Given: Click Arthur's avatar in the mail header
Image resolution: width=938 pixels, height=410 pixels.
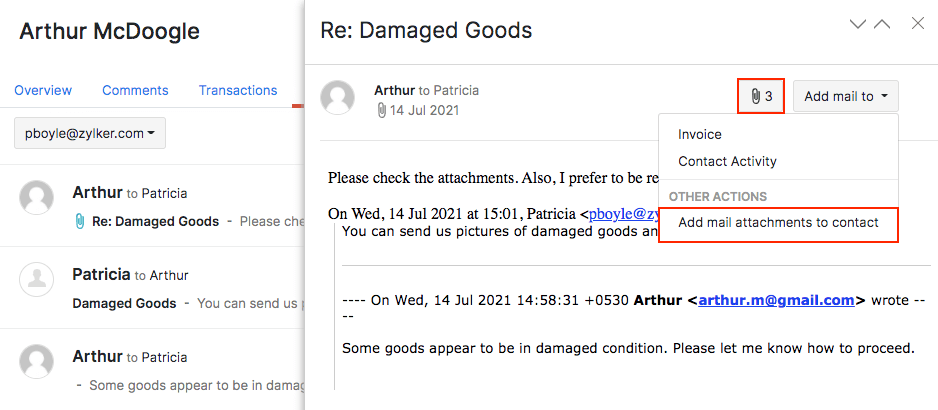Looking at the screenshot, I should 338,97.
